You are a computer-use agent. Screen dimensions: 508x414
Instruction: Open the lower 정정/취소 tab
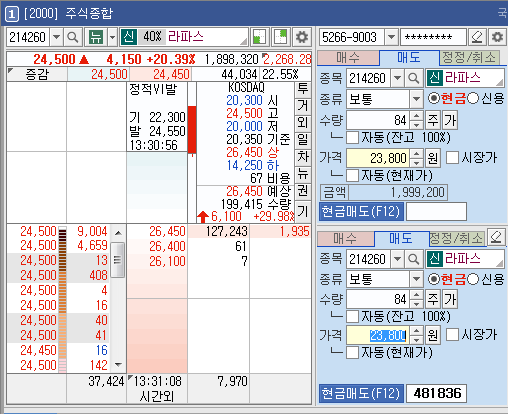coord(457,239)
